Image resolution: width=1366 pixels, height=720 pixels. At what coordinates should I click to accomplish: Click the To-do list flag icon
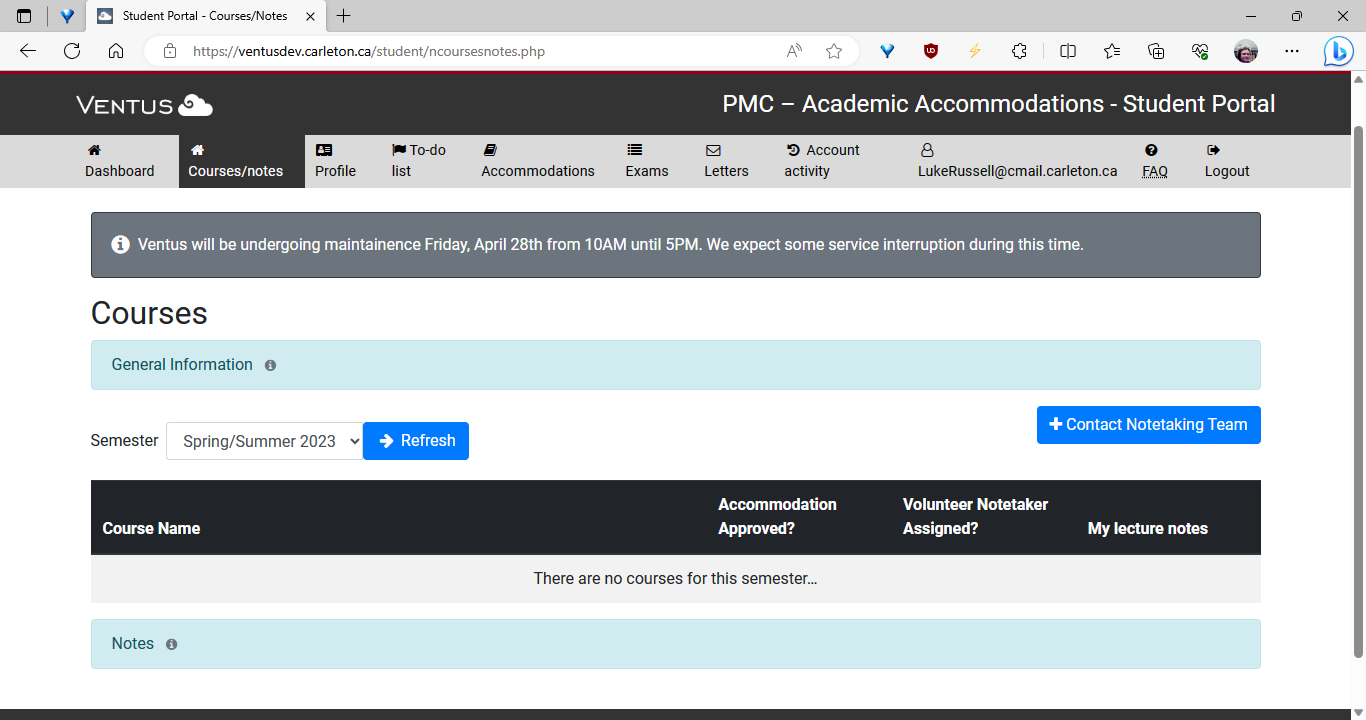coord(396,148)
